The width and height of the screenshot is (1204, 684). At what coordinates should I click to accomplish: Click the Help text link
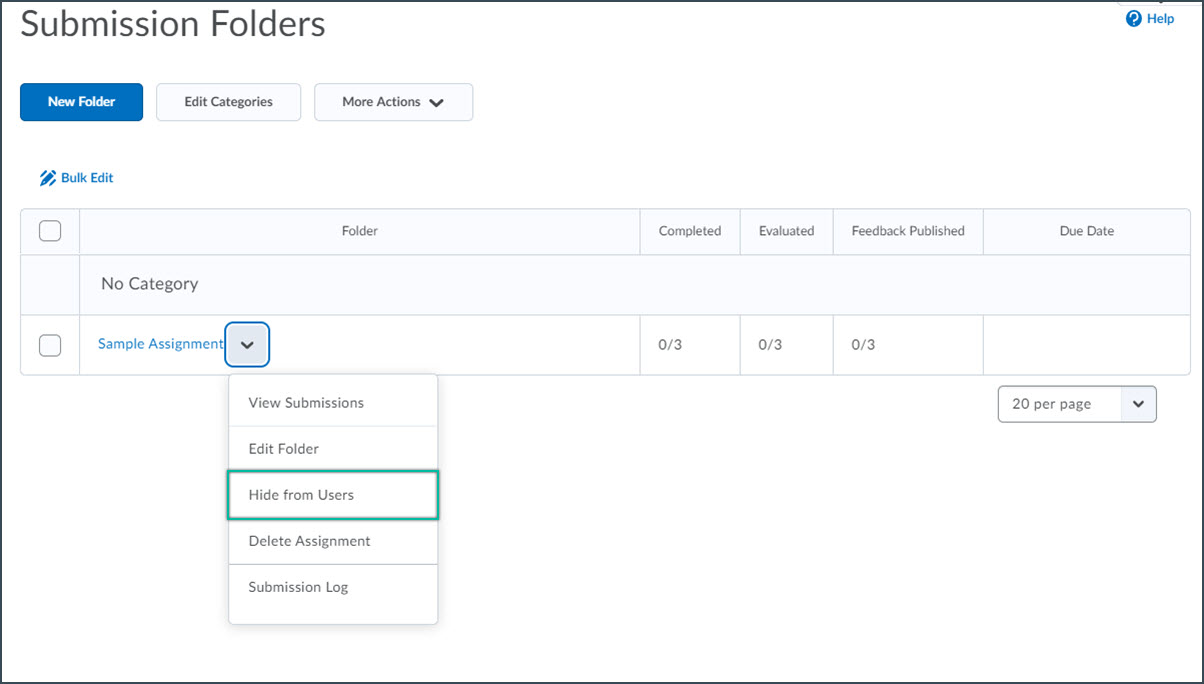click(1160, 19)
